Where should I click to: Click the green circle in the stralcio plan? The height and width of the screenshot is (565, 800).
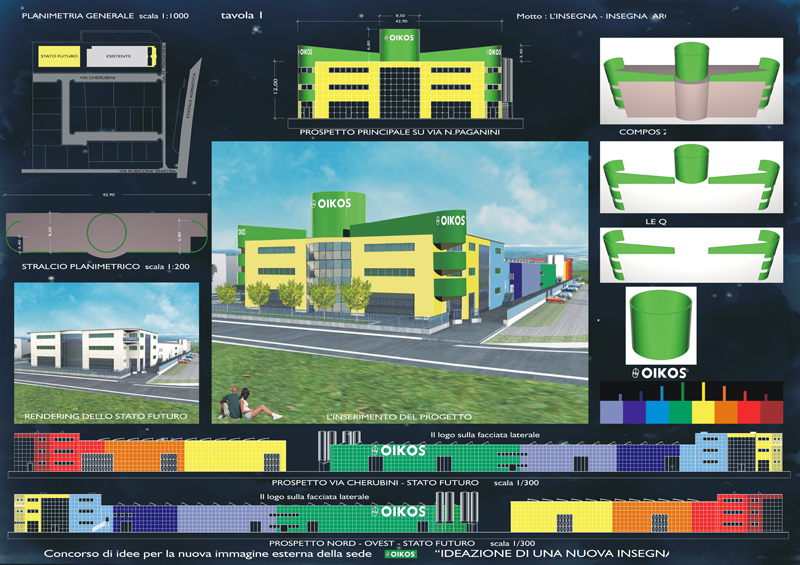click(107, 233)
